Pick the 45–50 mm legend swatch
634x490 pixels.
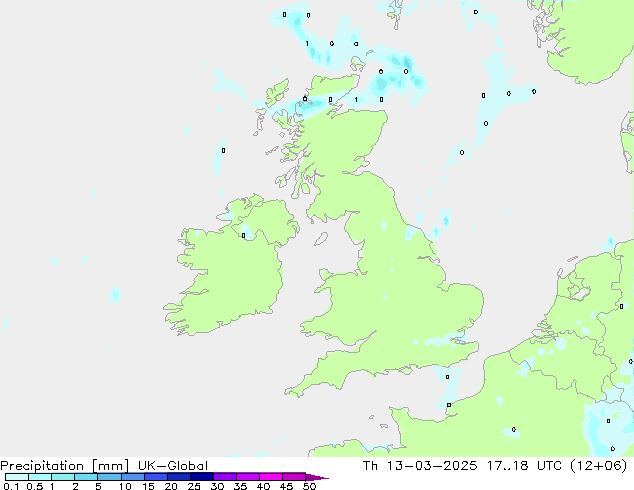tap(294, 477)
